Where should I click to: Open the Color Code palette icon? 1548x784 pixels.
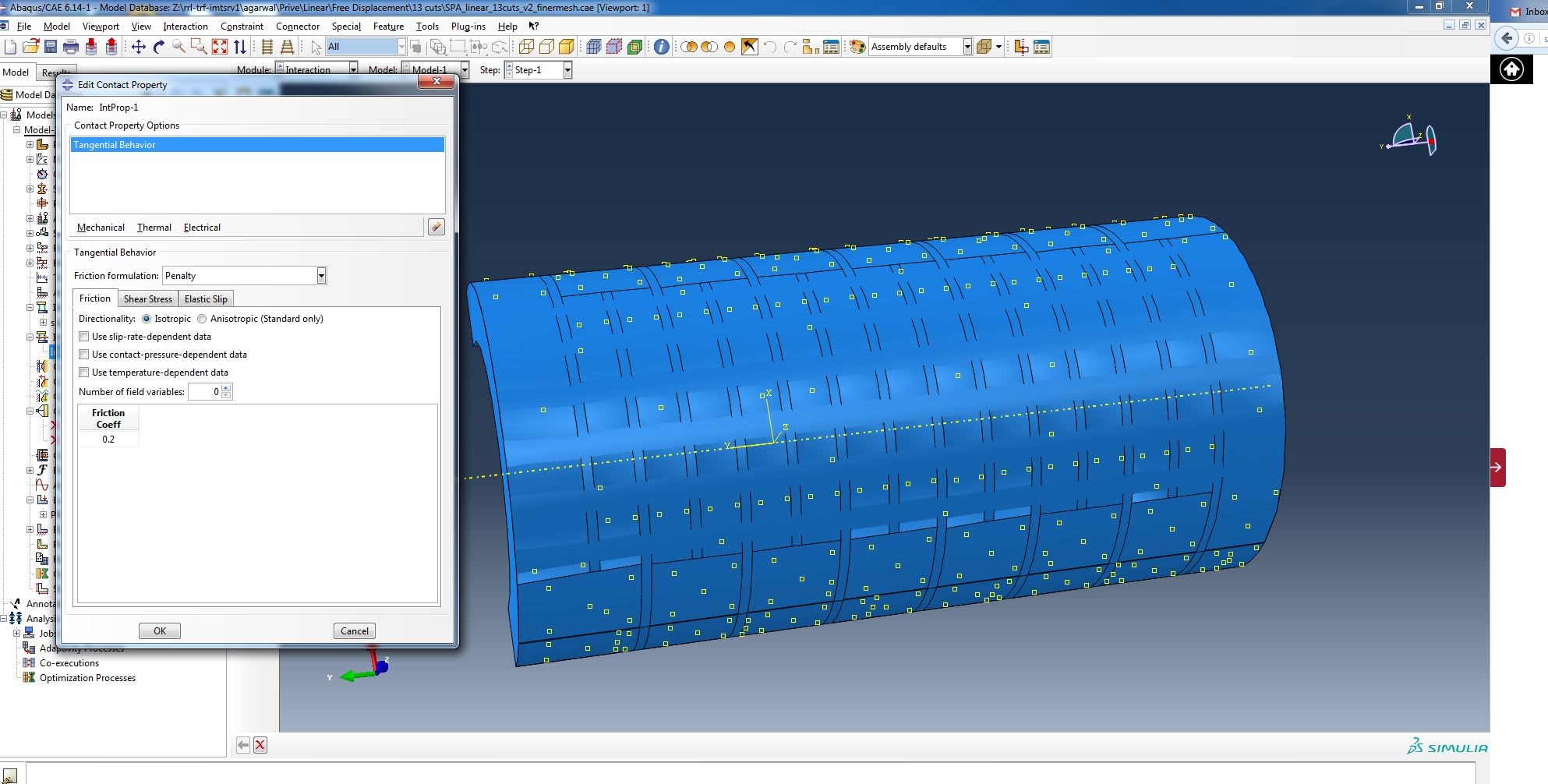coord(857,47)
